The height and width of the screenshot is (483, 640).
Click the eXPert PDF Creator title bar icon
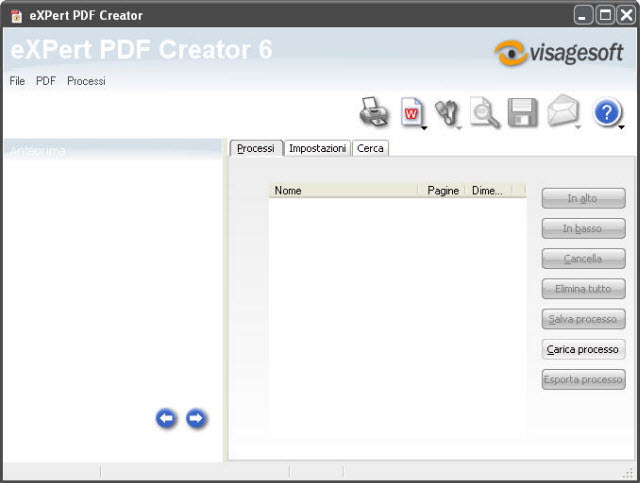click(17, 16)
